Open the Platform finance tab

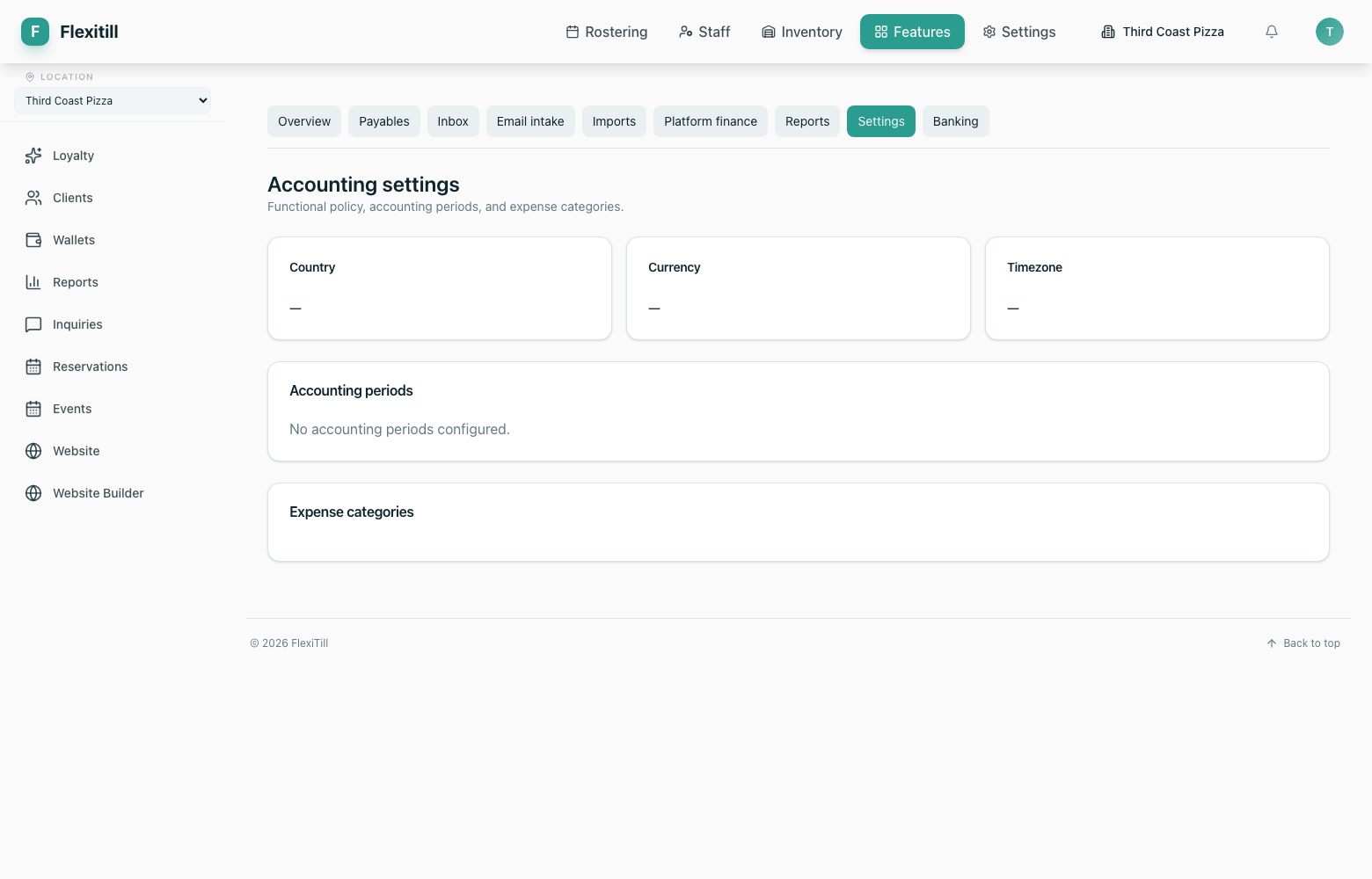(711, 121)
